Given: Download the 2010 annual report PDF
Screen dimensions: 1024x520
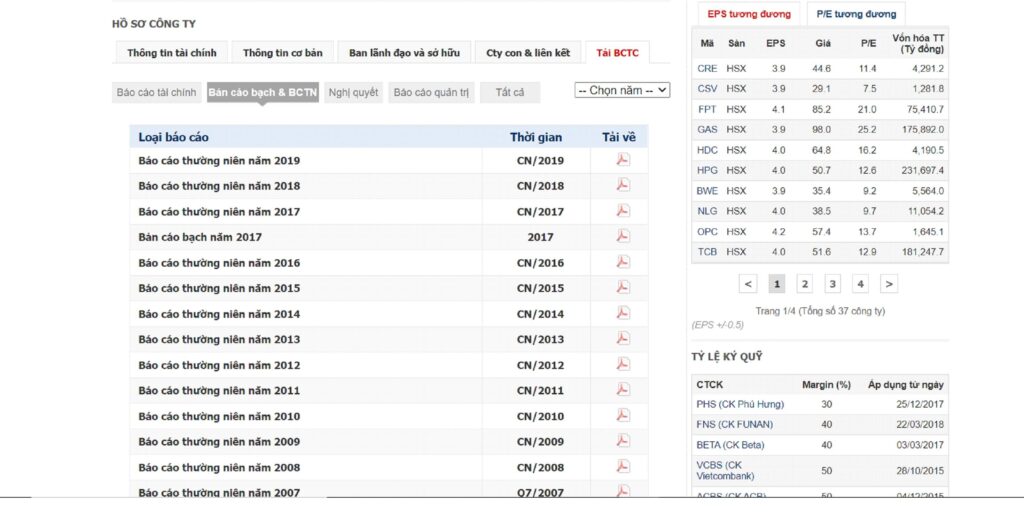Looking at the screenshot, I should click(623, 415).
